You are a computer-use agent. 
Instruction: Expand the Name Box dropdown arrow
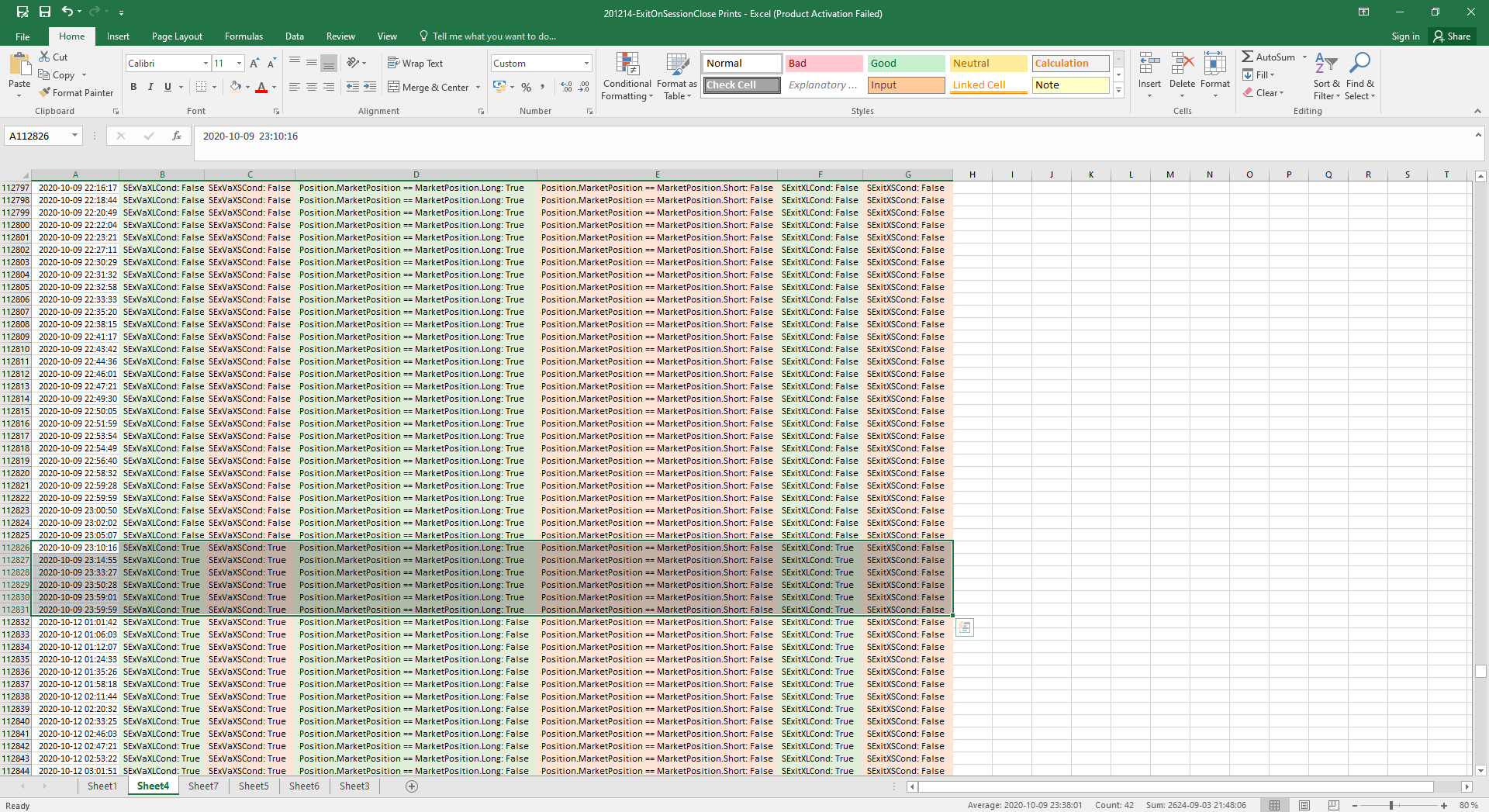click(x=74, y=136)
